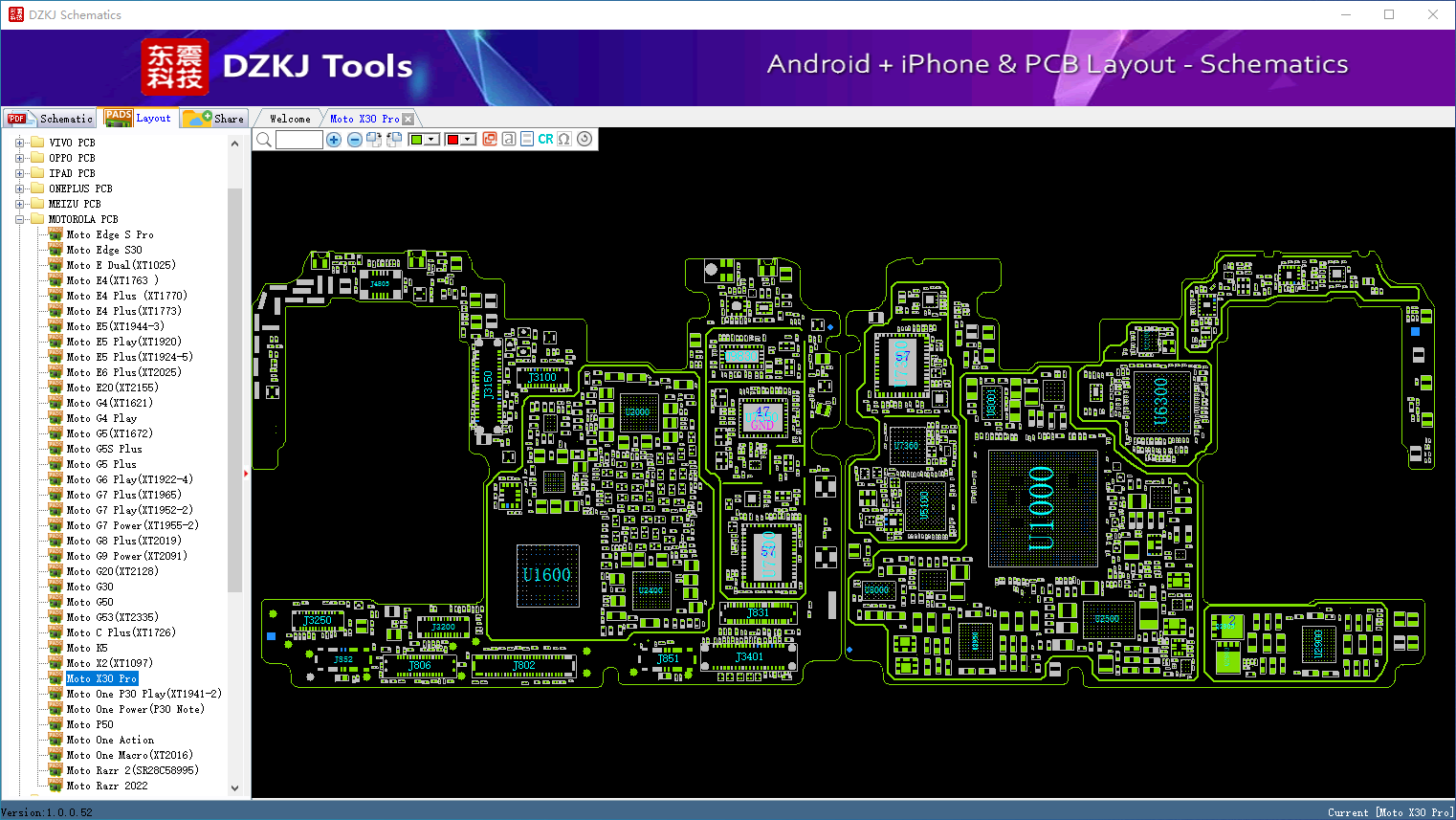
Task: Click the omega symbol toolbar icon
Action: tap(564, 139)
